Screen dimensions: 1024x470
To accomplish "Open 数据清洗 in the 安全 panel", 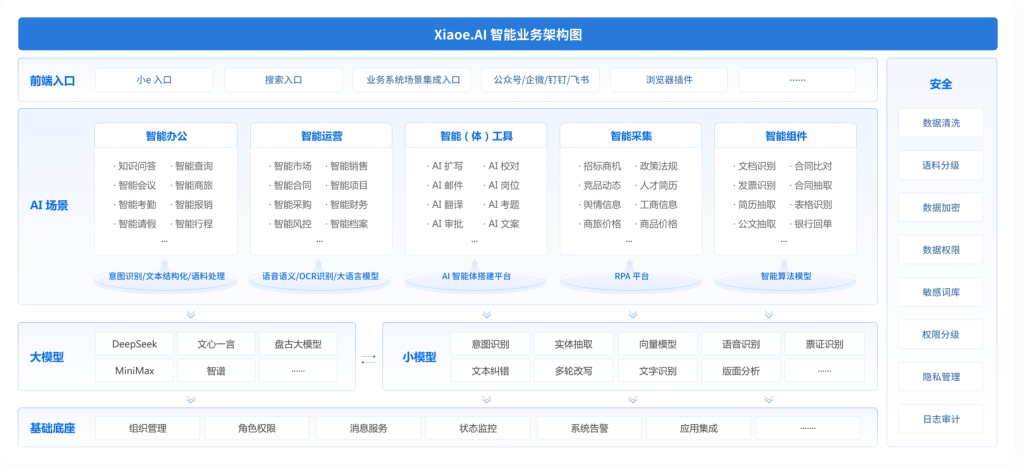I will (940, 123).
